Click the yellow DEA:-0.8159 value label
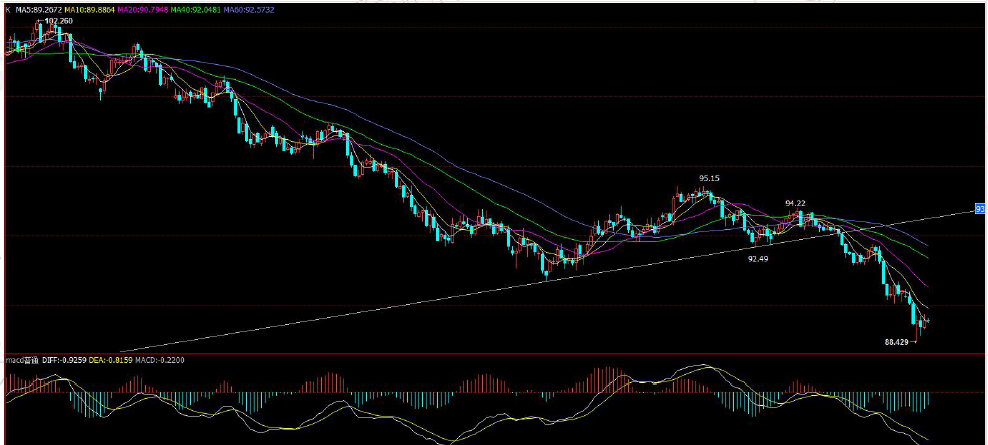 [111, 361]
